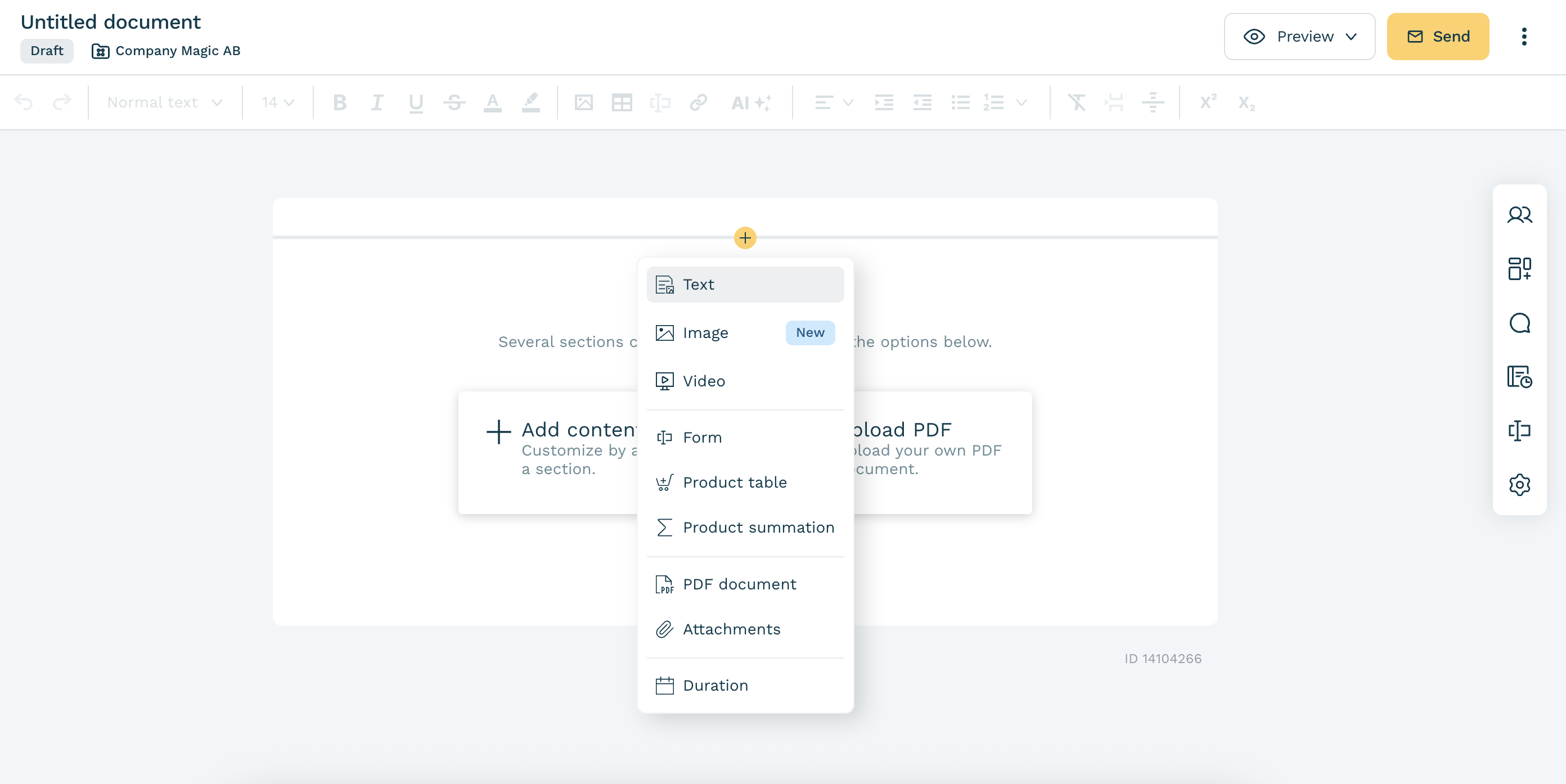
Task: Select Text from the section menu
Action: [745, 285]
